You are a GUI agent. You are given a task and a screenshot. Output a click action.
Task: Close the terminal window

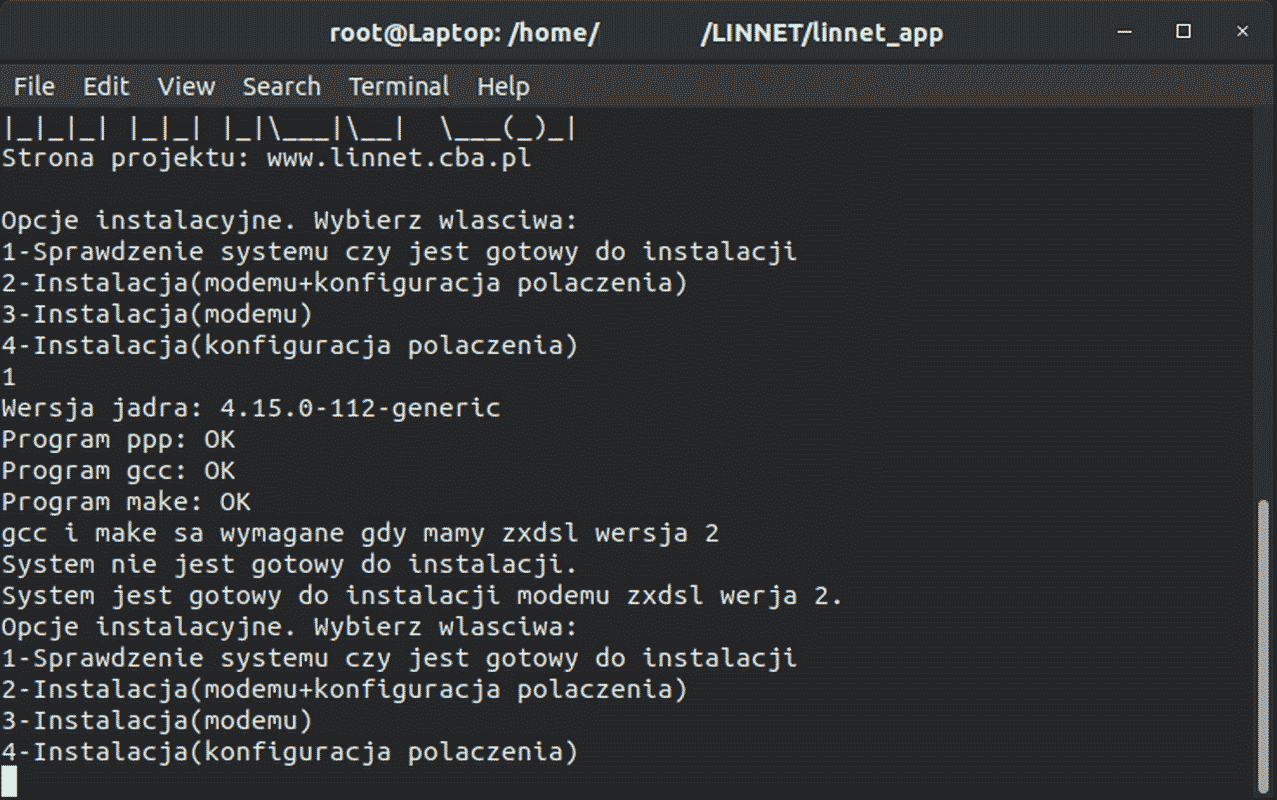pos(1242,32)
